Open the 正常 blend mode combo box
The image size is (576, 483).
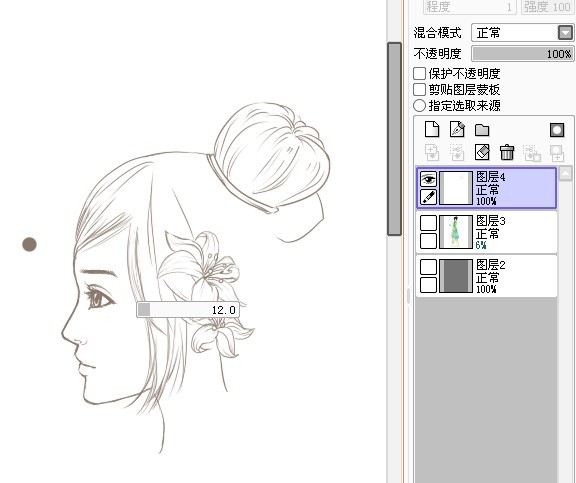coord(522,33)
